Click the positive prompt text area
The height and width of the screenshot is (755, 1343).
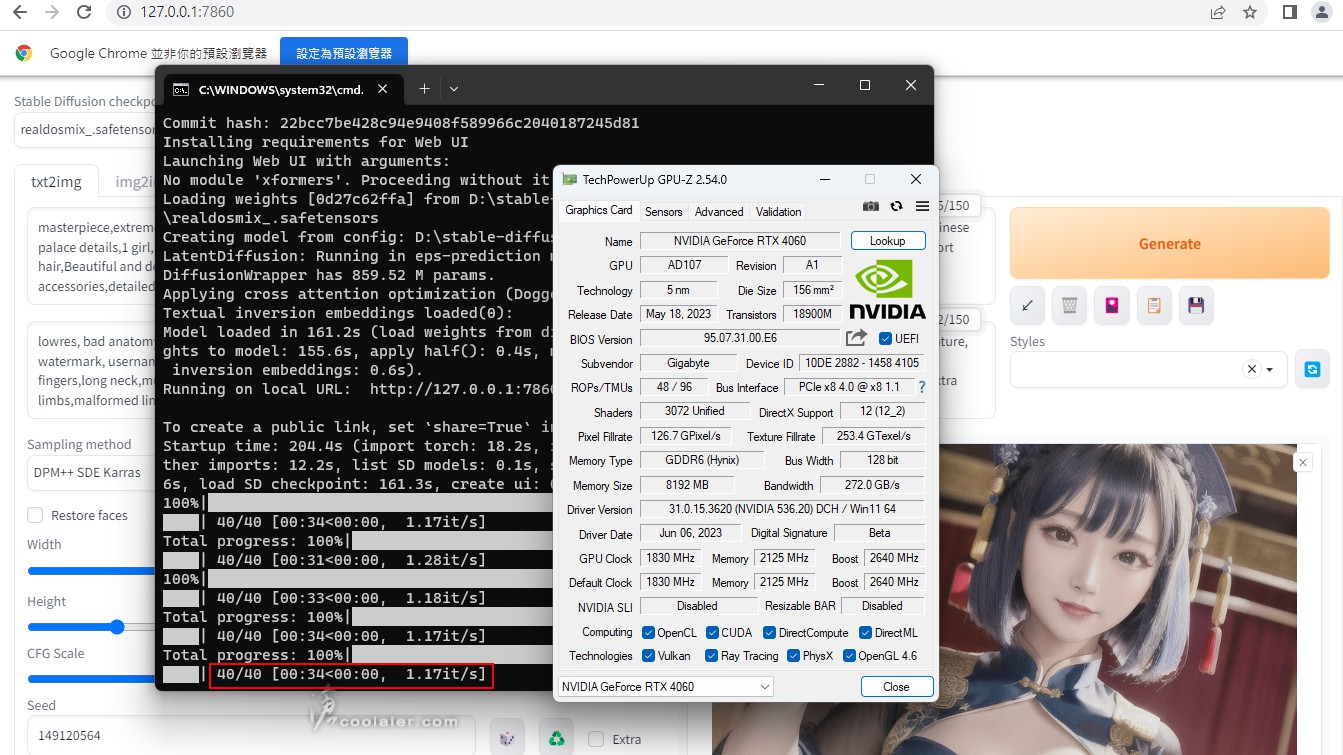coord(92,257)
